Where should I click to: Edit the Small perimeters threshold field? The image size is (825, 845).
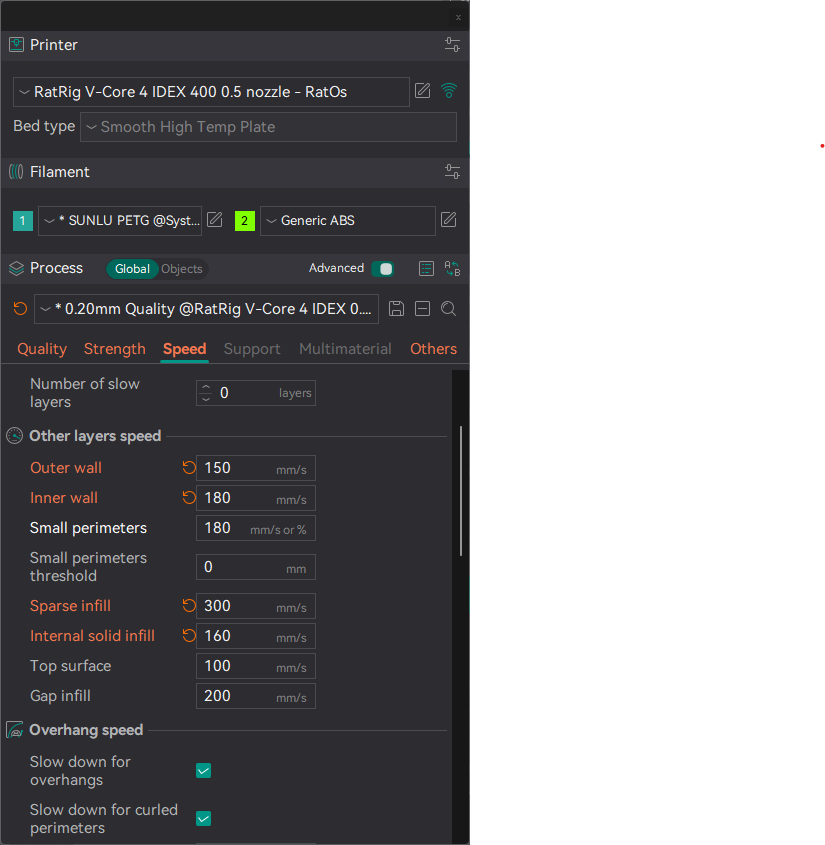click(256, 567)
